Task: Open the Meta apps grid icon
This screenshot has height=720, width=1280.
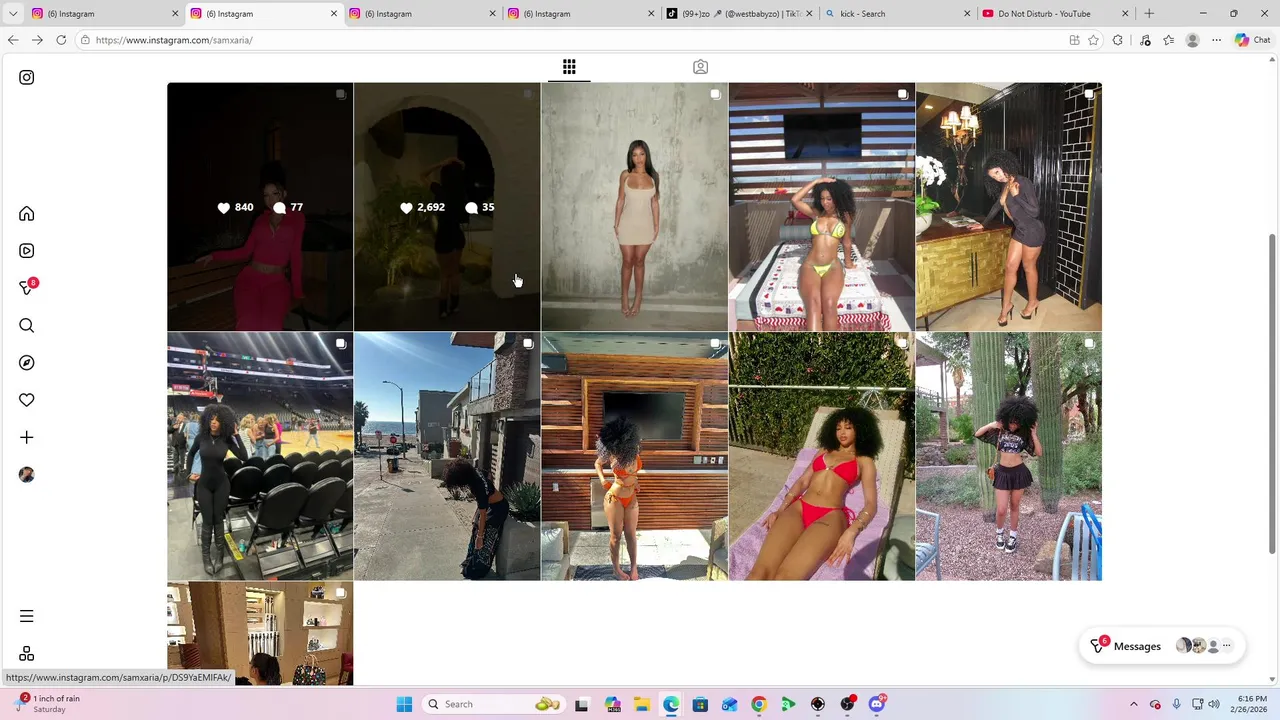Action: click(x=27, y=653)
